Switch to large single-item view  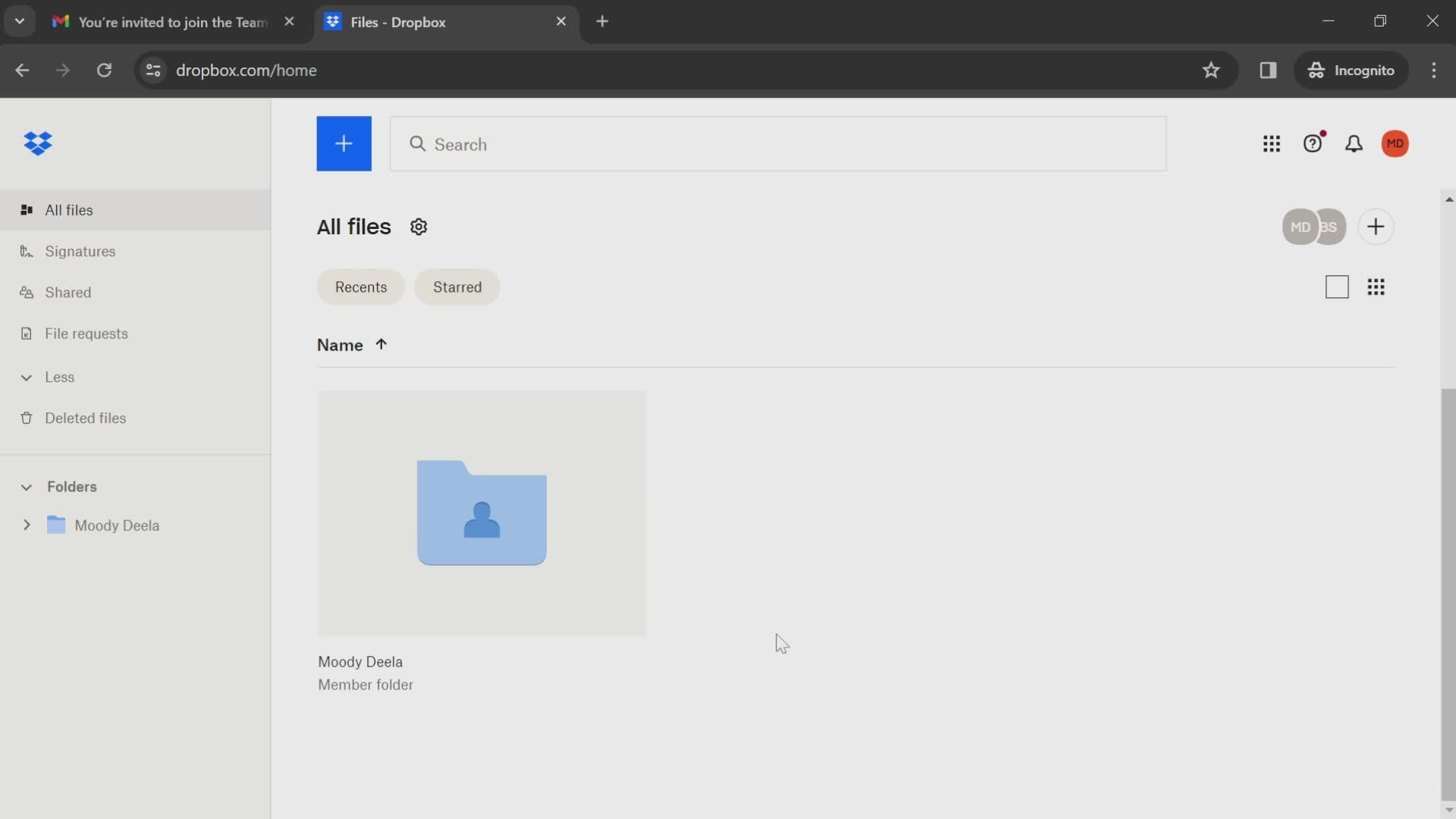point(1337,287)
